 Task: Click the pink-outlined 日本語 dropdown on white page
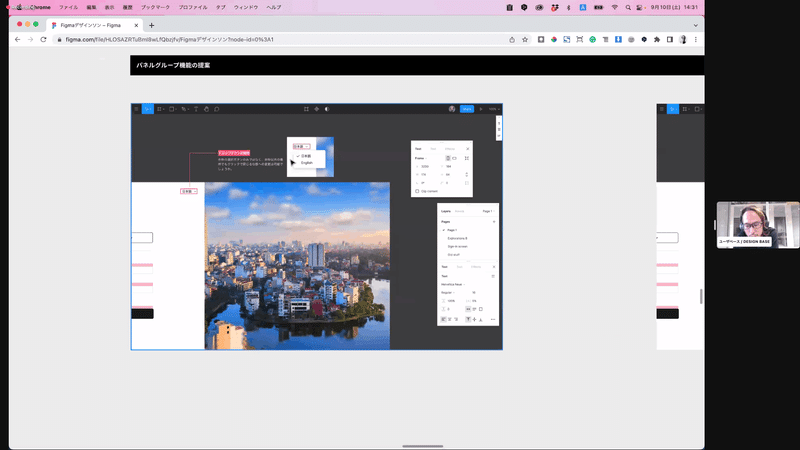(x=189, y=191)
